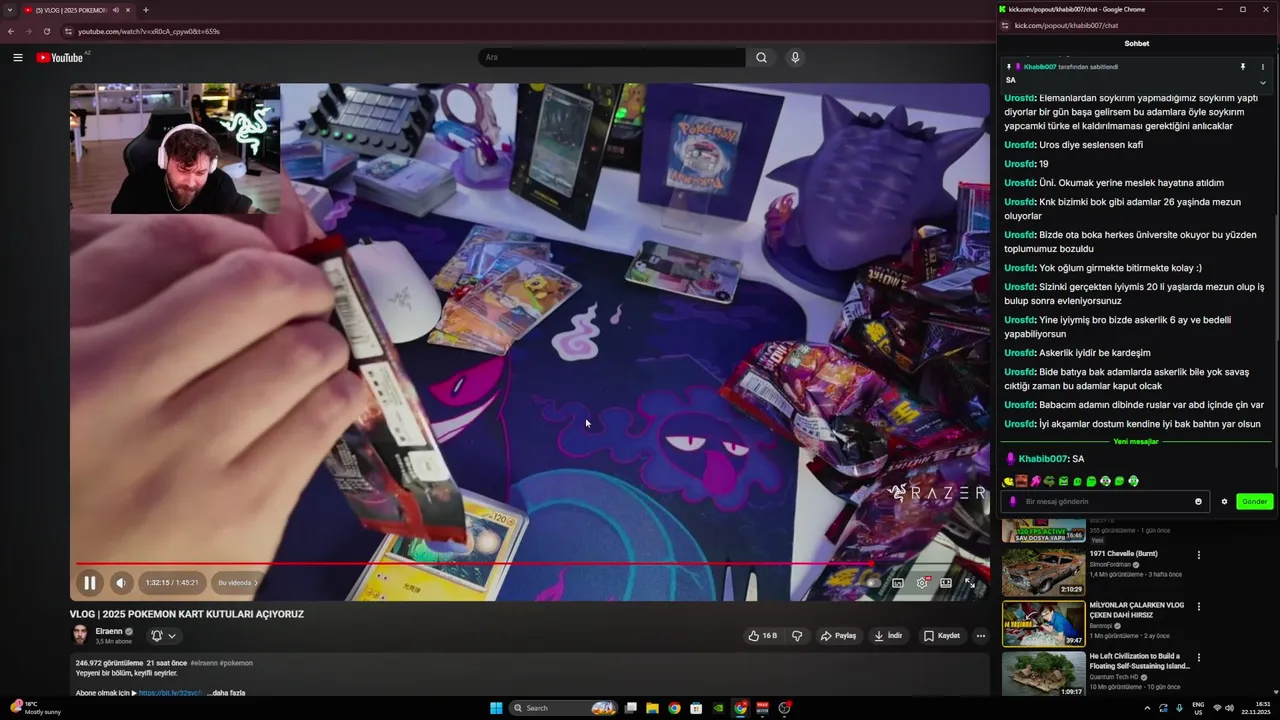Open the three-dot more actions menu under video
This screenshot has height=720, width=1280.
981,635
